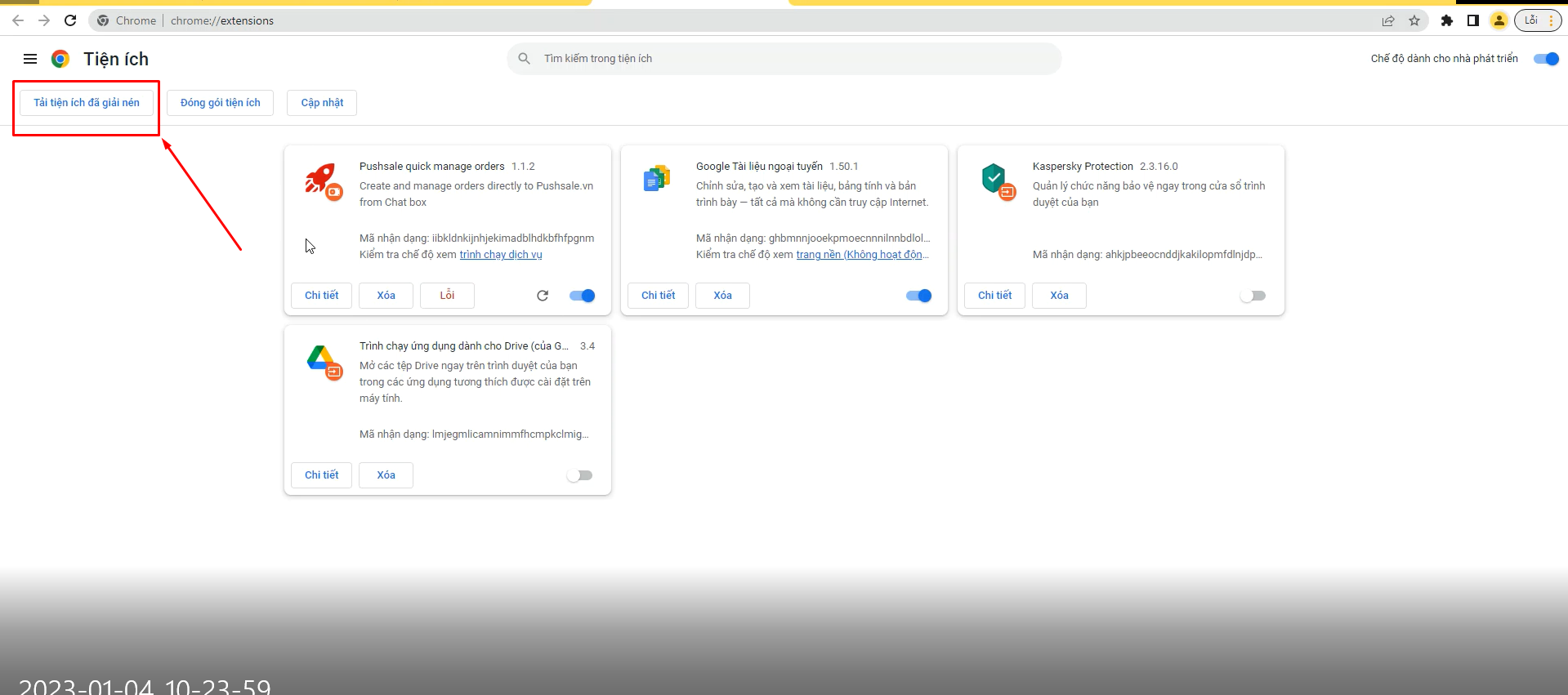Viewport: 1568px width, 695px height.
Task: Click the browser reload page icon
Action: pyautogui.click(x=70, y=20)
